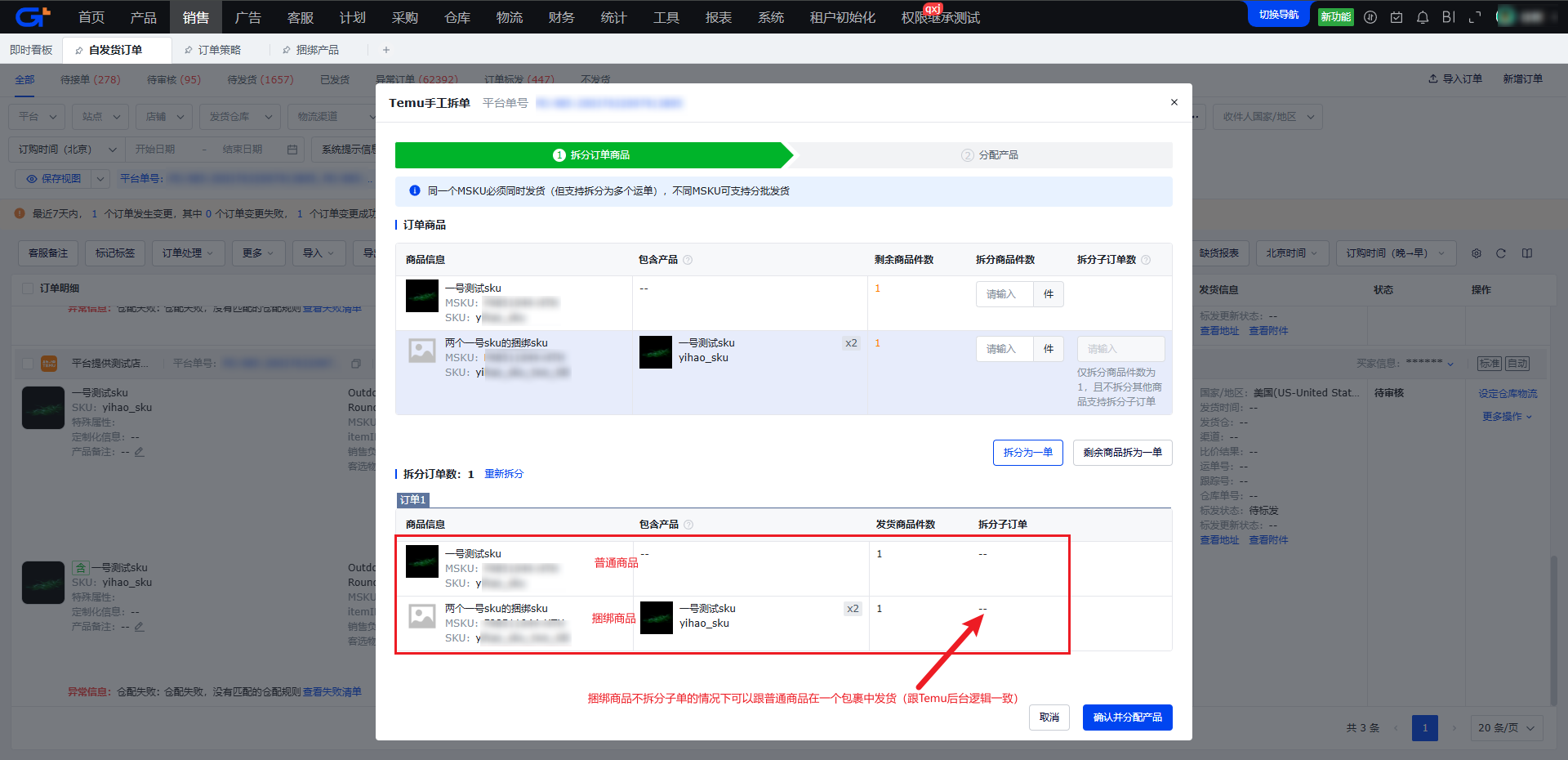This screenshot has width=1568, height=760.
Task: Click the 重新拆分 link
Action: (x=504, y=474)
